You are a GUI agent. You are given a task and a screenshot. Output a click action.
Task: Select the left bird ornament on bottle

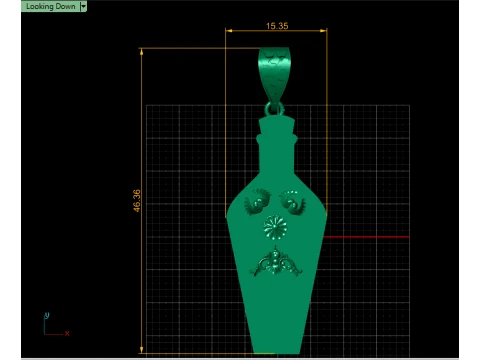point(258,202)
